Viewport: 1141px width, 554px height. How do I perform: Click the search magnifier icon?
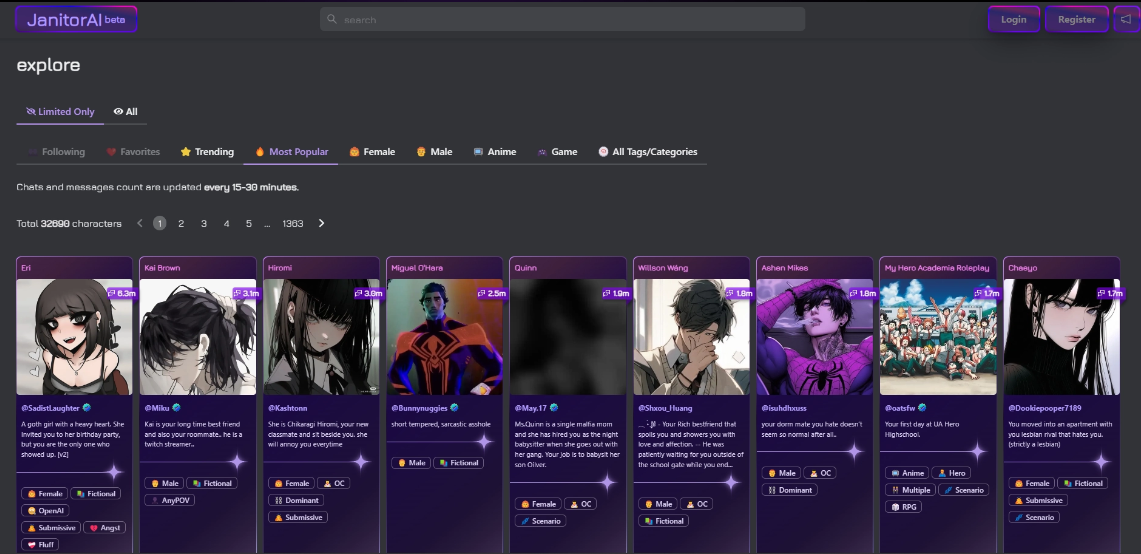tap(332, 19)
